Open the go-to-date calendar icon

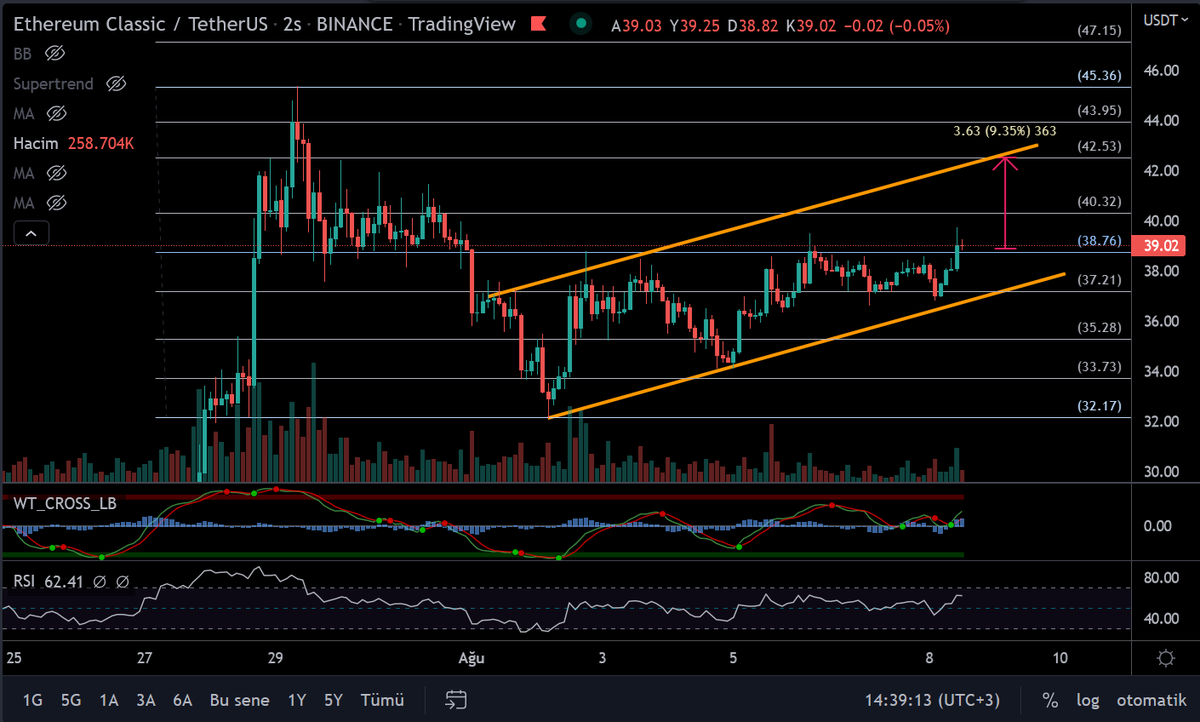[x=456, y=699]
